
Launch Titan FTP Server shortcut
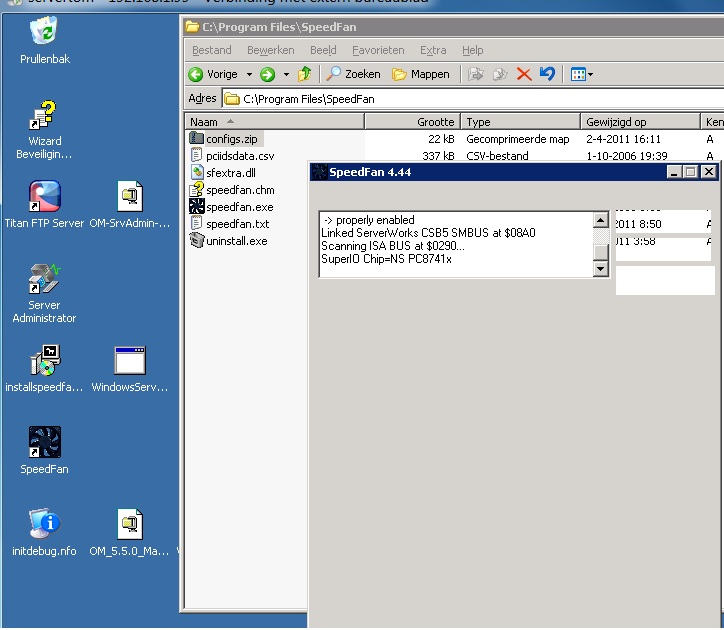point(44,205)
